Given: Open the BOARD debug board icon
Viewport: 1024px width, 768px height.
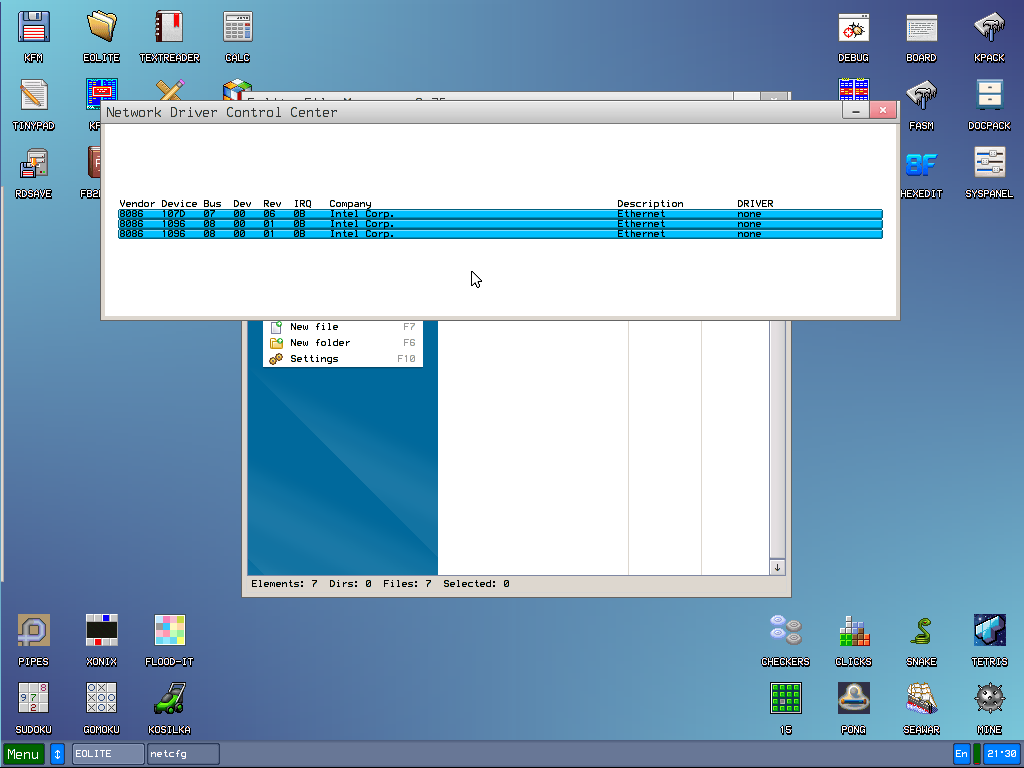Looking at the screenshot, I should click(921, 28).
